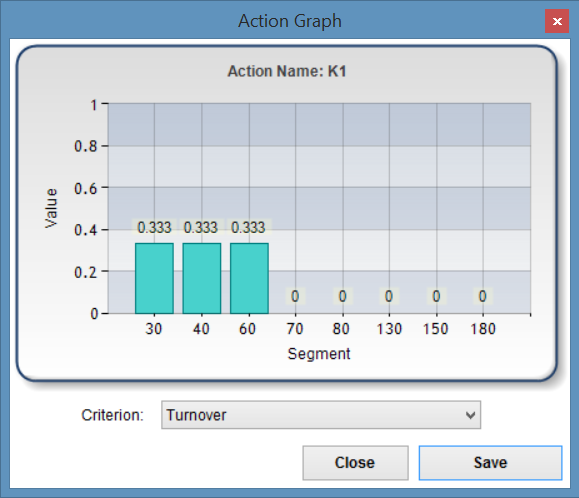
Task: Select the teal bar for segment 40
Action: pos(202,278)
